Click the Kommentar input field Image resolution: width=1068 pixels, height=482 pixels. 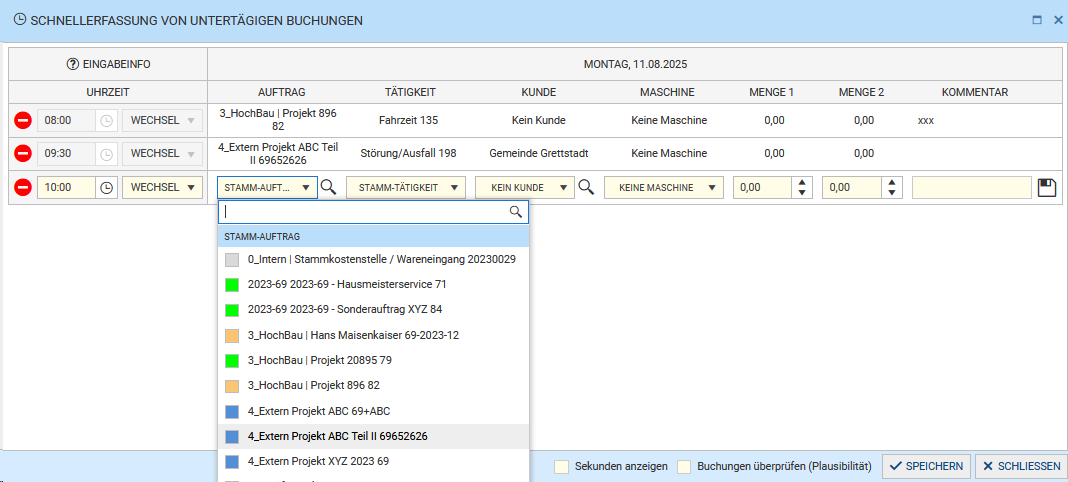point(972,188)
